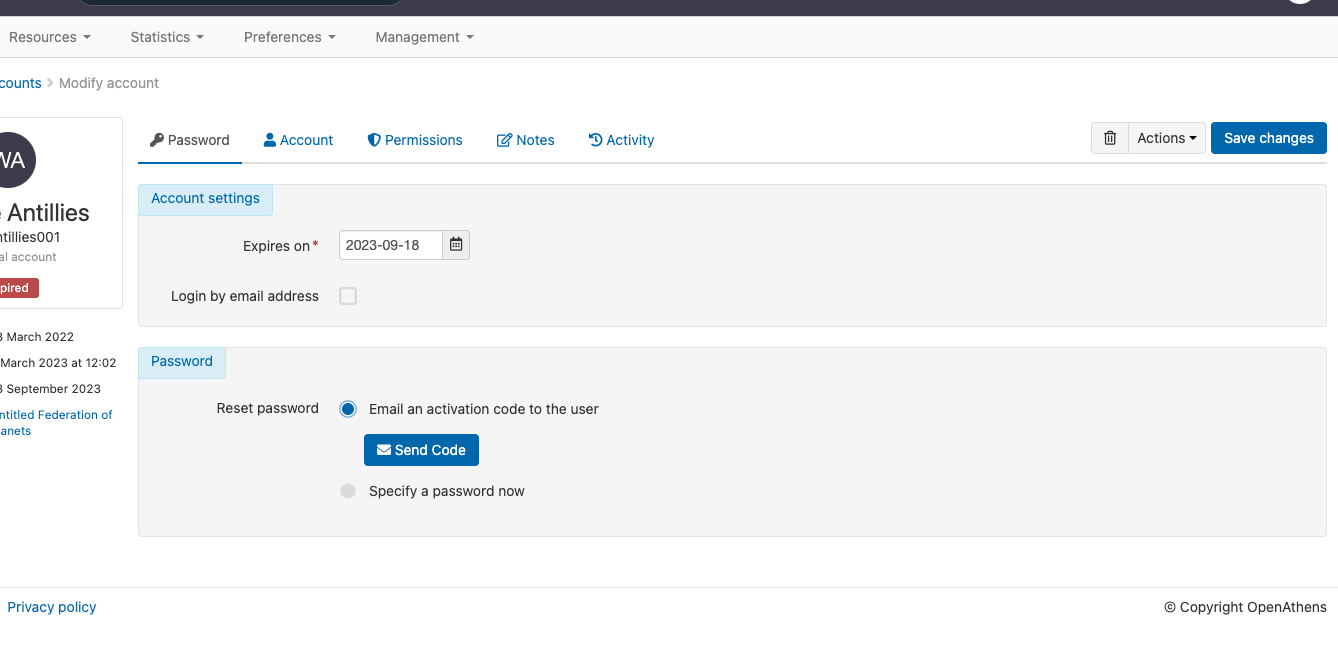Screen dimensions: 1338x645
Task: Click the envelope icon on Send Code
Action: (382, 449)
